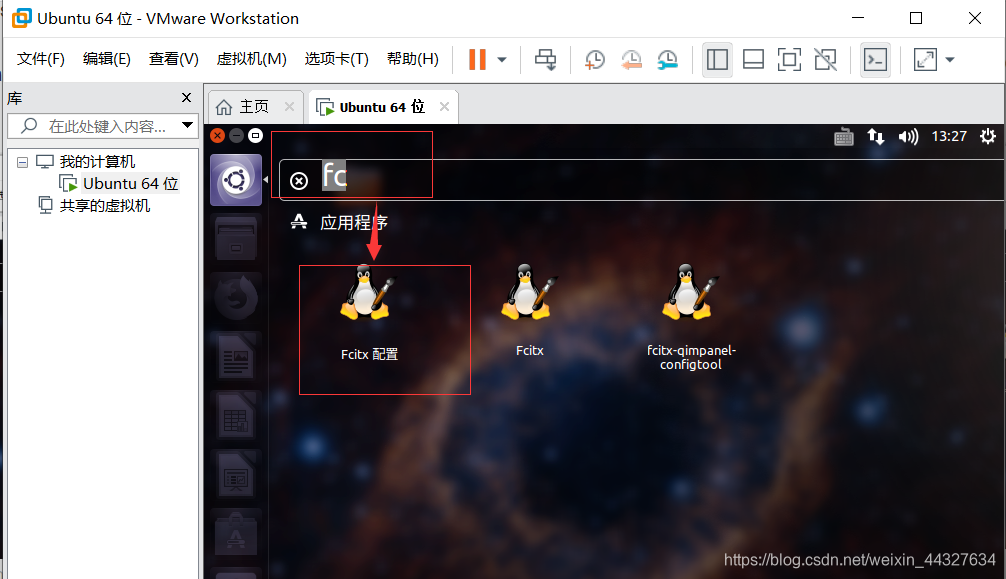Open the 帮助(H) menu

pos(413,59)
